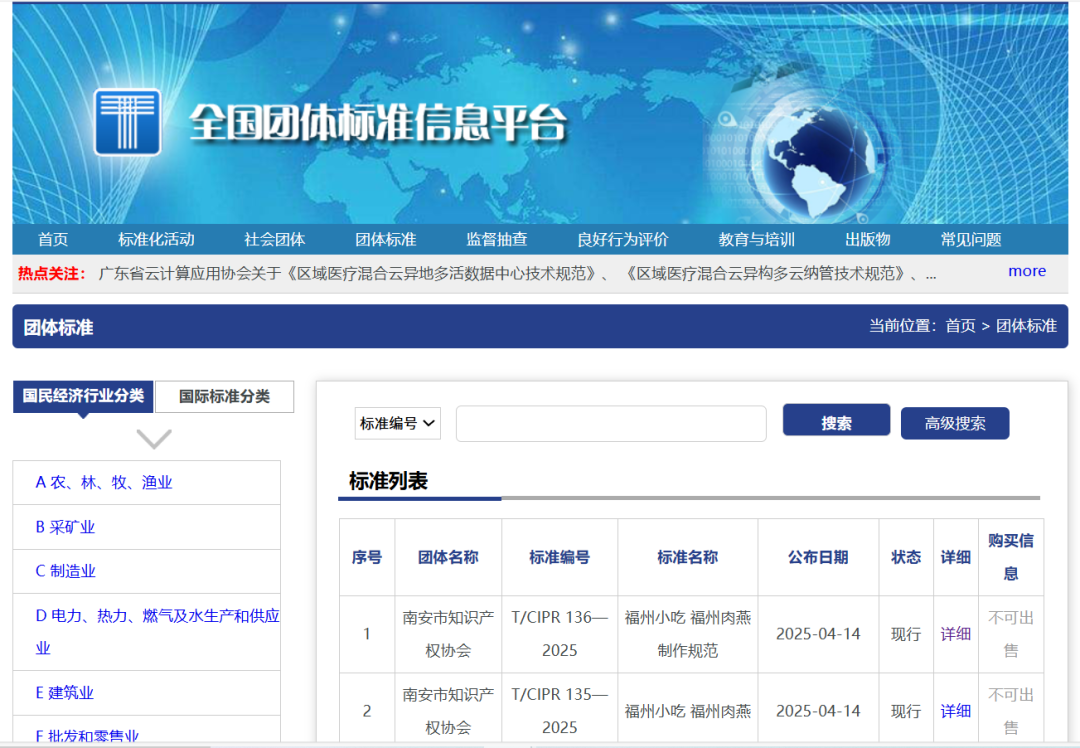1080x748 pixels.
Task: Switch to the 国际标准分类 tab
Action: [224, 396]
